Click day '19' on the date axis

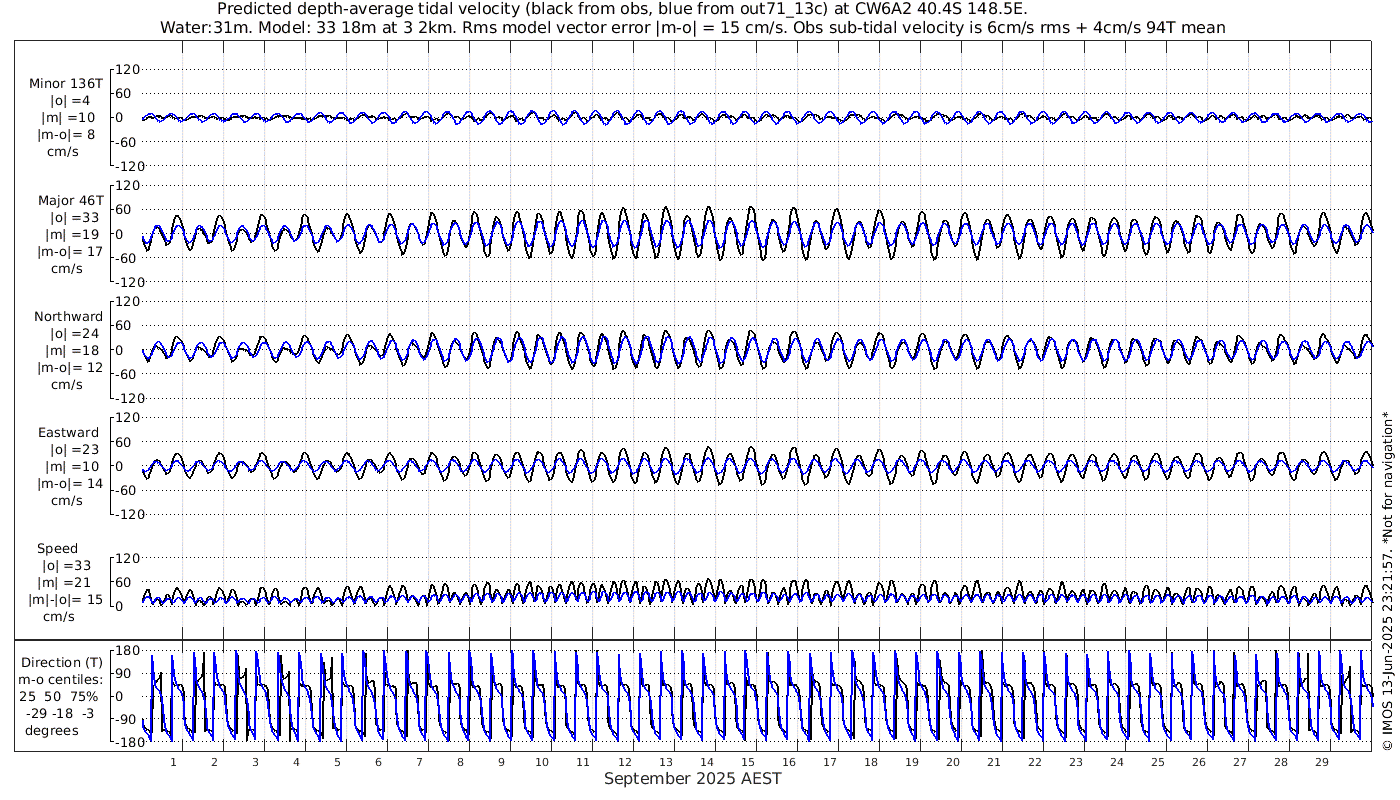pyautogui.click(x=912, y=762)
